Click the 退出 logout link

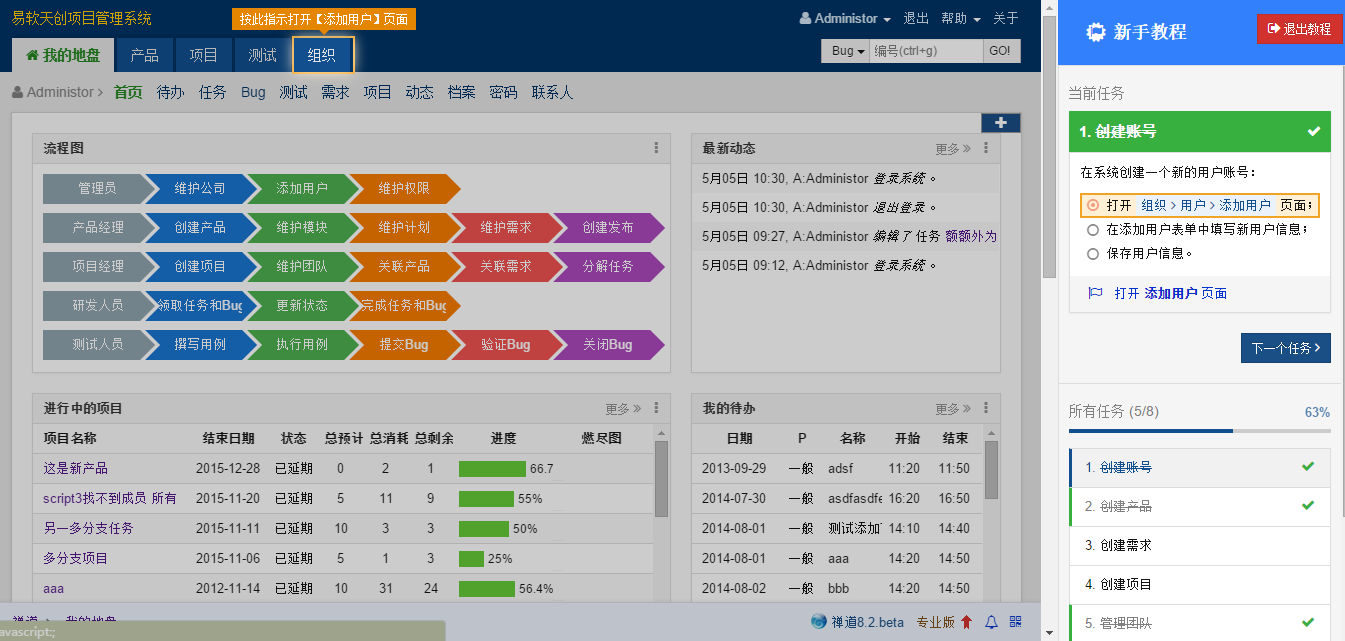point(916,18)
